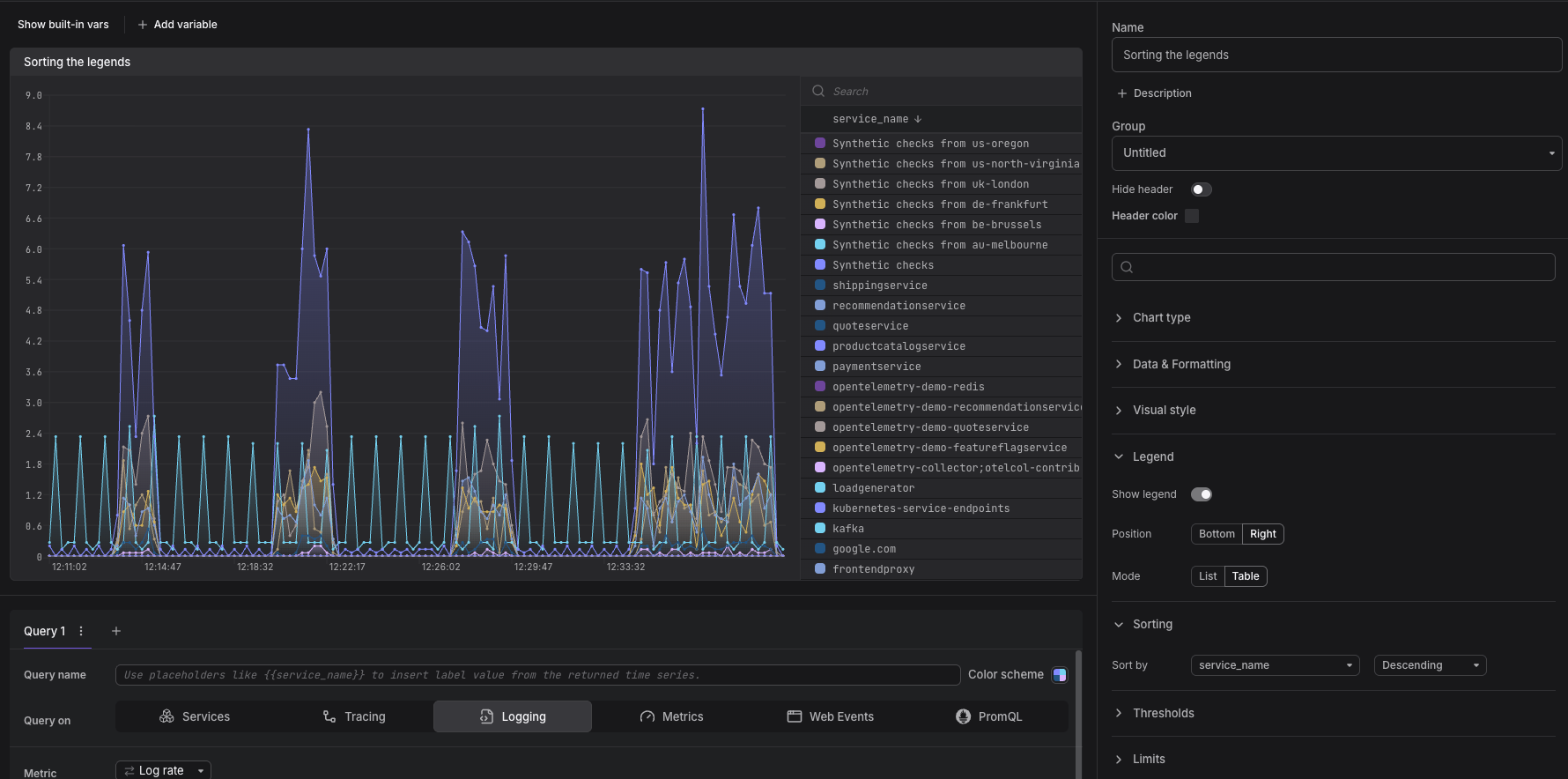Toggle the Hide header switch
Viewport: 1568px width, 779px height.
[1202, 189]
